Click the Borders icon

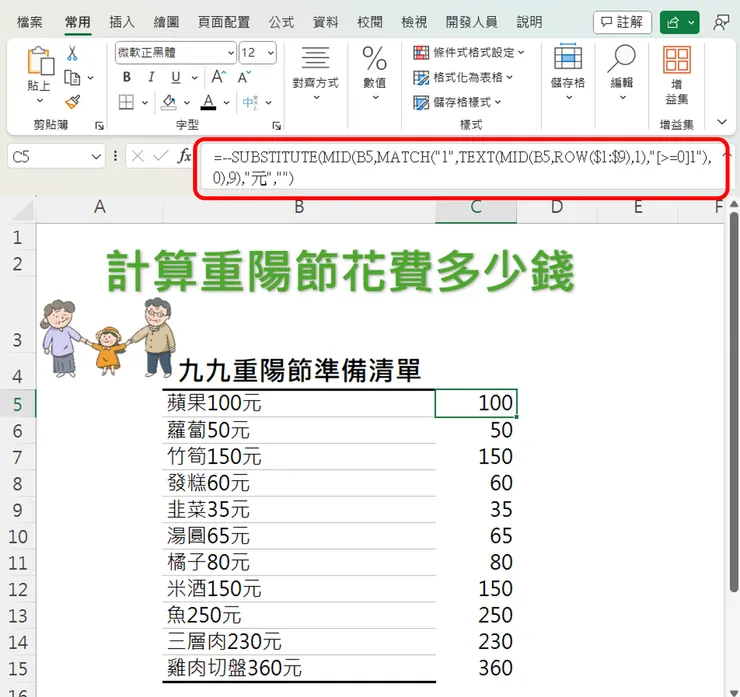point(126,102)
